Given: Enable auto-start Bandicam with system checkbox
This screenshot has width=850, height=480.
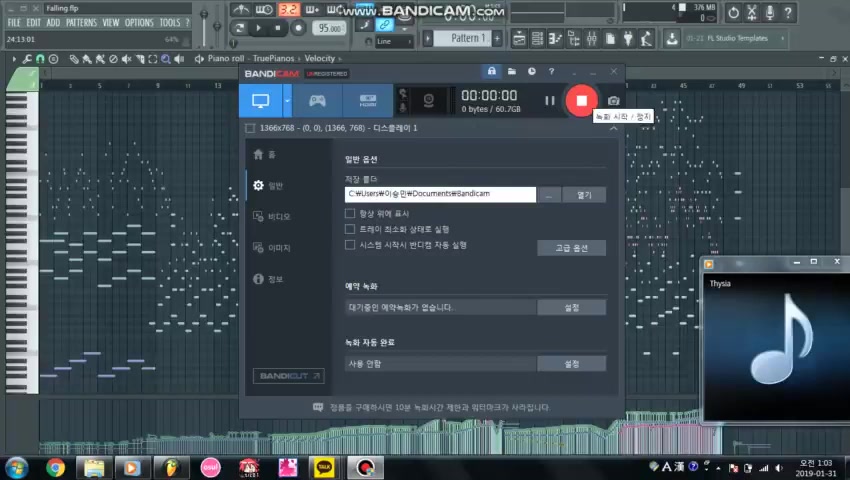Looking at the screenshot, I should point(350,245).
